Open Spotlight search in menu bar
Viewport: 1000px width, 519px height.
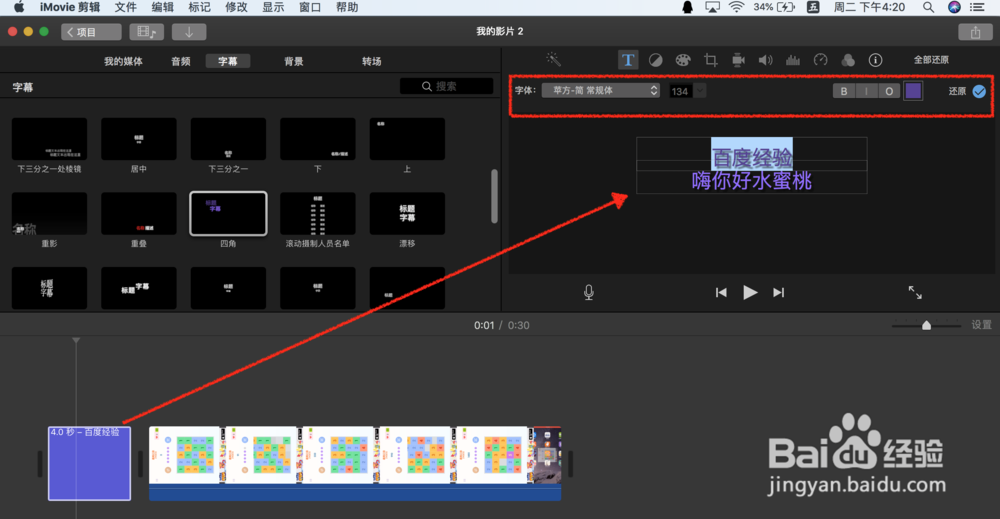pyautogui.click(x=928, y=7)
